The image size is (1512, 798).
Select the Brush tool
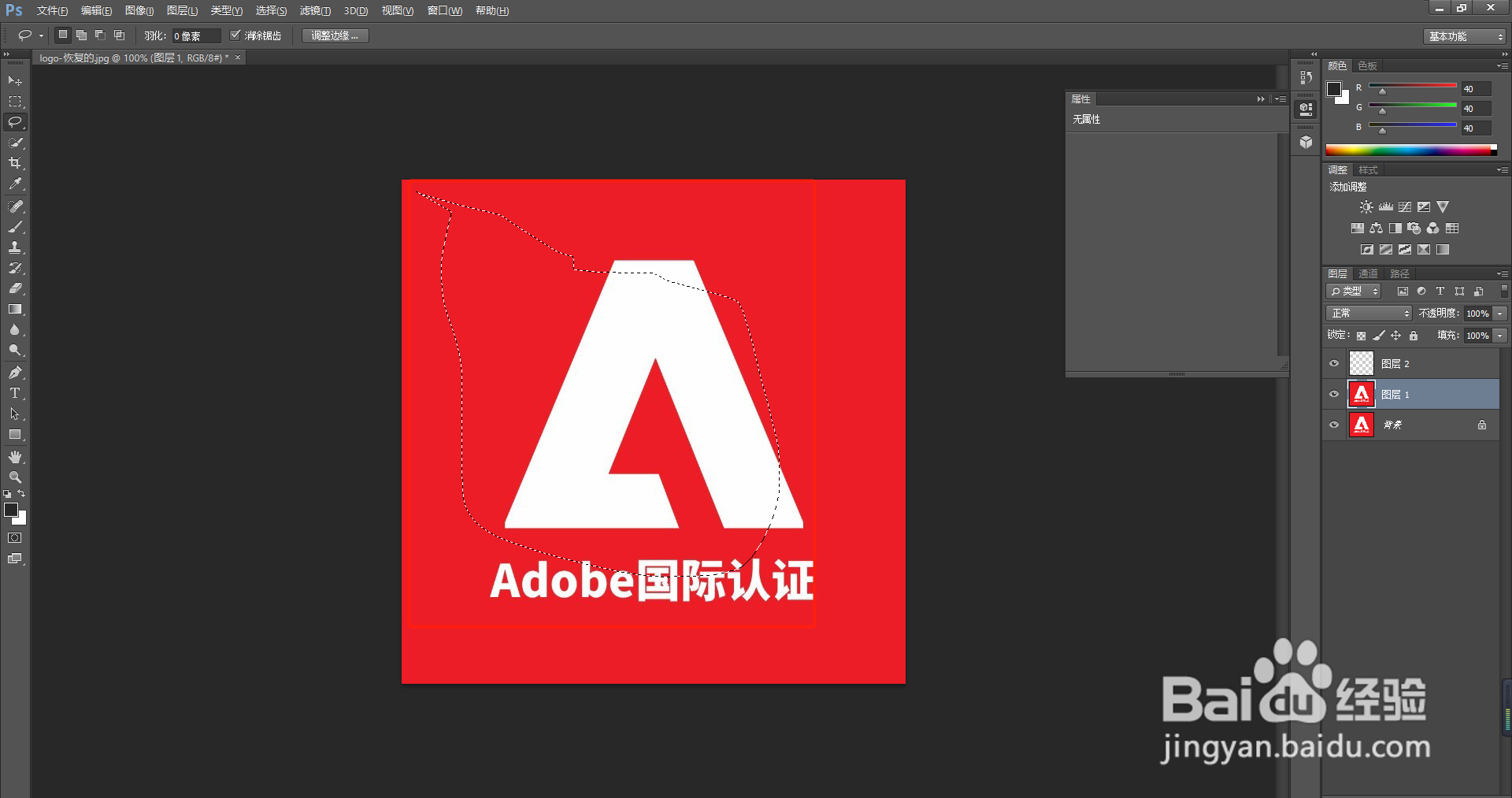coord(15,227)
